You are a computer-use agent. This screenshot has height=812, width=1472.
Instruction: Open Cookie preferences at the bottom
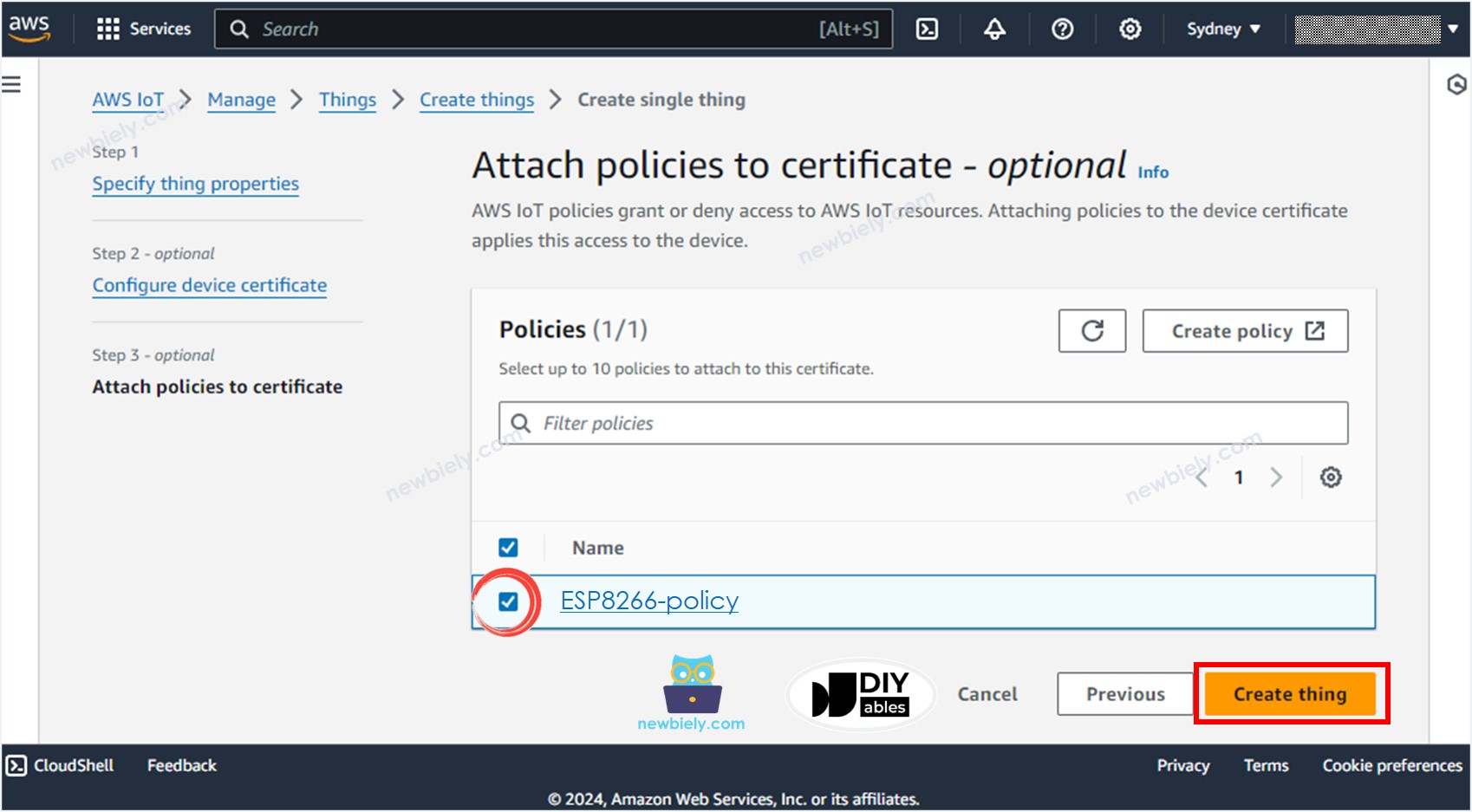coord(1391,765)
